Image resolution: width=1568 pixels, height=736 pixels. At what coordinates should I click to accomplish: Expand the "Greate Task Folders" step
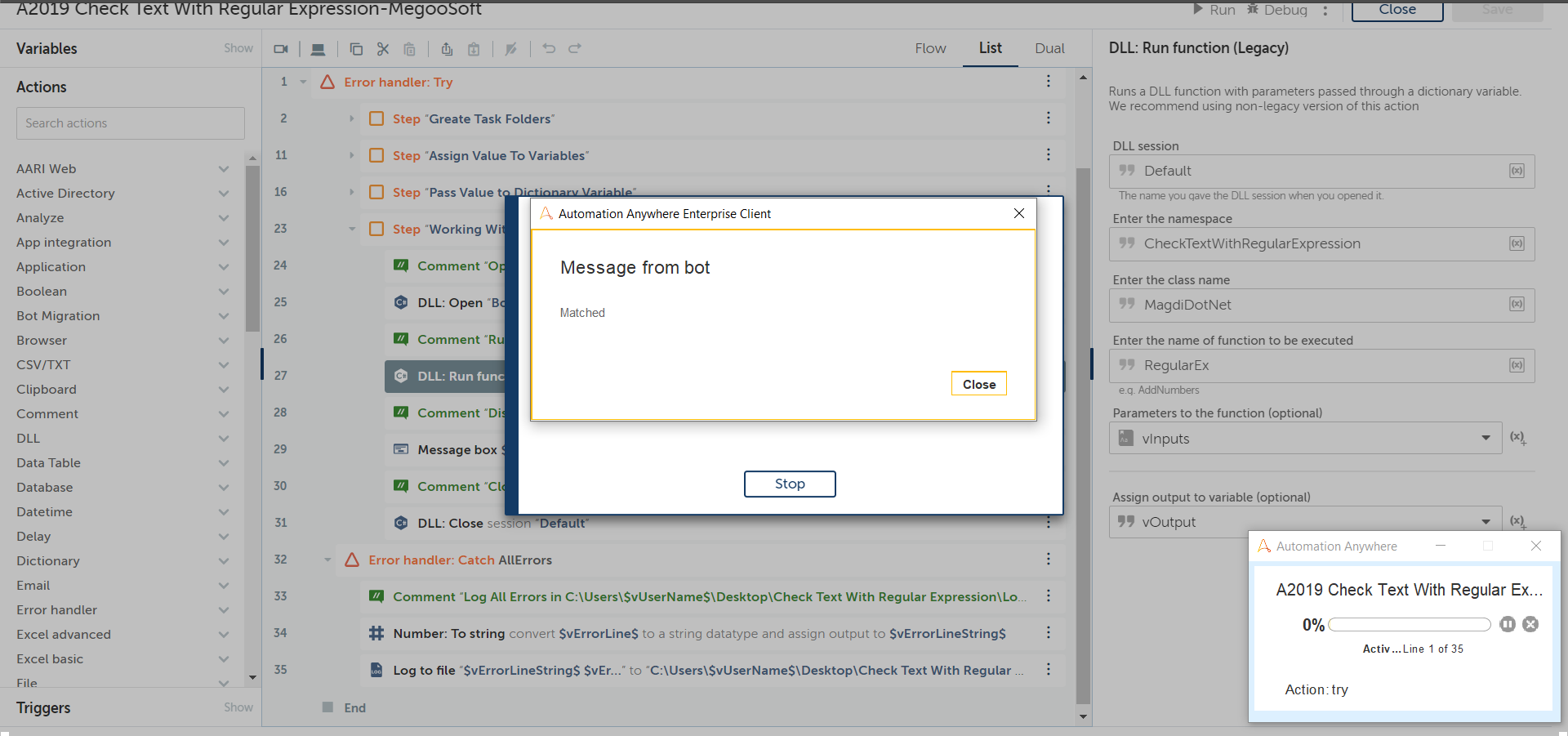coord(352,118)
